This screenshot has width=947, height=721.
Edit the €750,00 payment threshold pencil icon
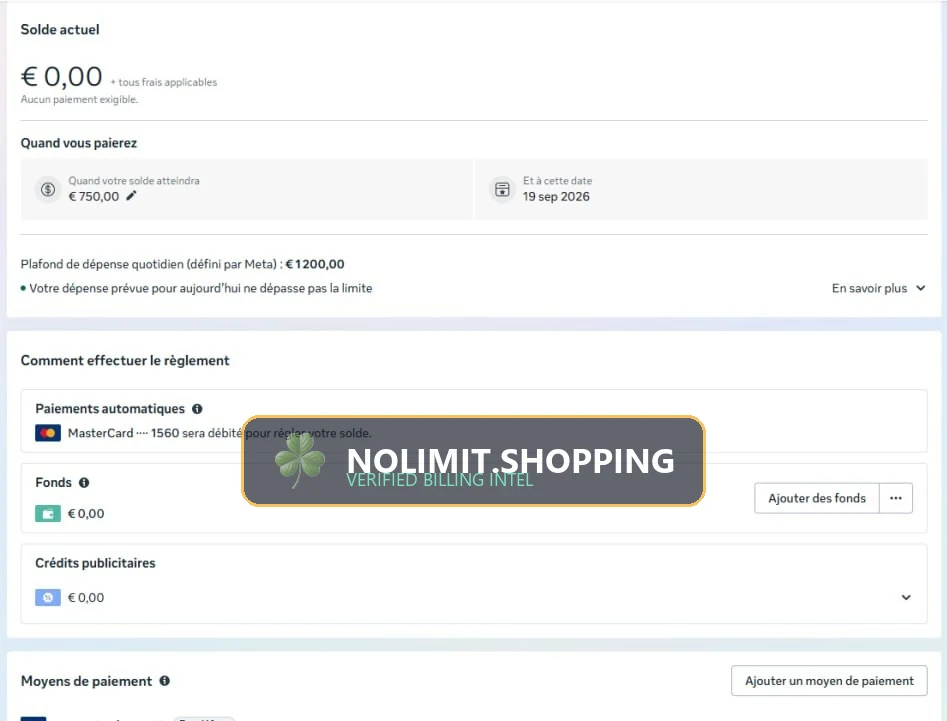[131, 196]
